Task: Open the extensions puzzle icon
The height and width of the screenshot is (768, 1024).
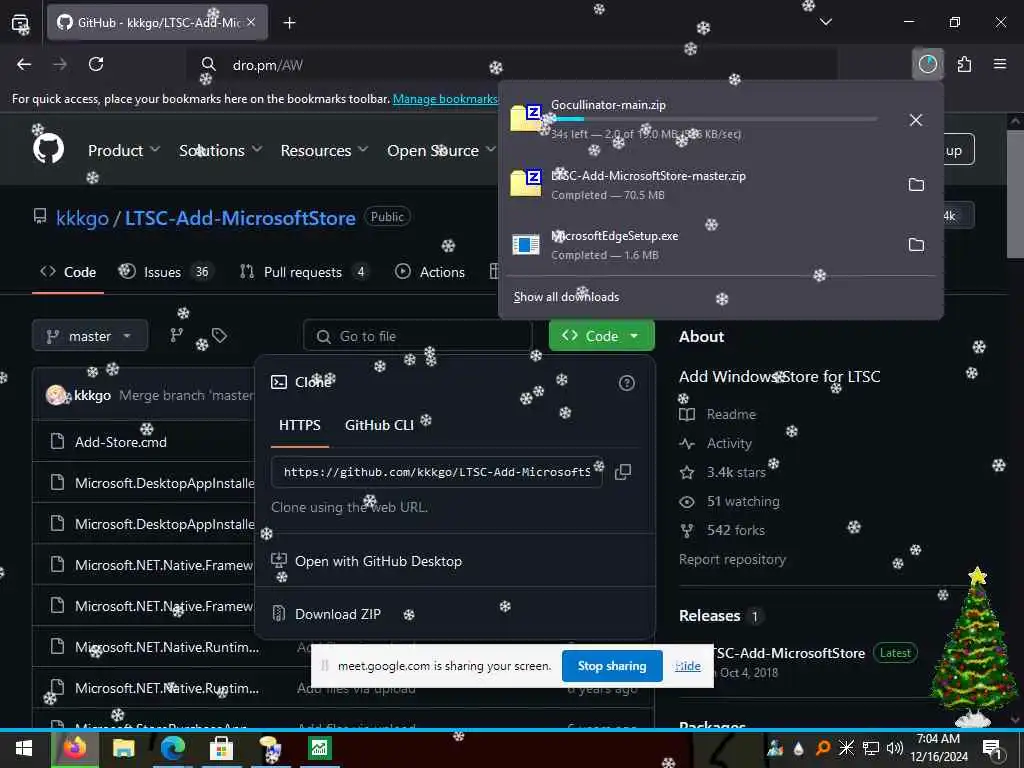Action: 964,64
